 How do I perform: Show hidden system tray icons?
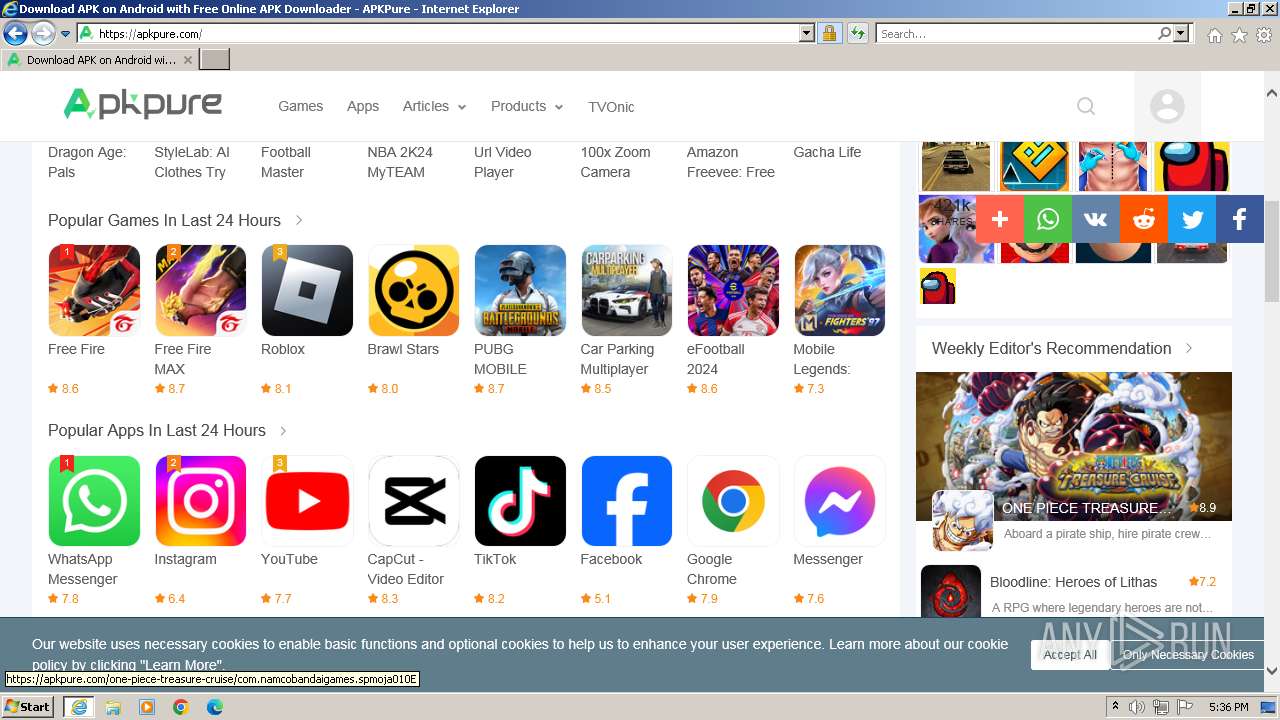pos(1115,707)
